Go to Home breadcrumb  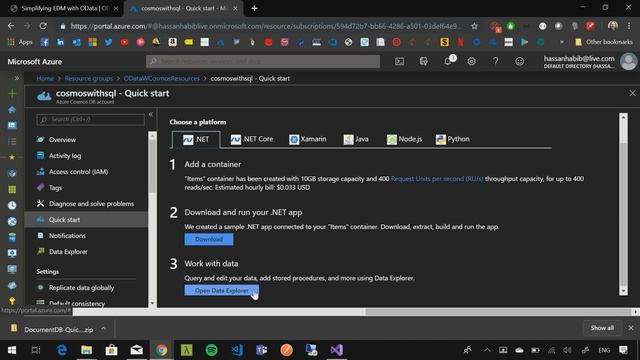click(x=45, y=78)
